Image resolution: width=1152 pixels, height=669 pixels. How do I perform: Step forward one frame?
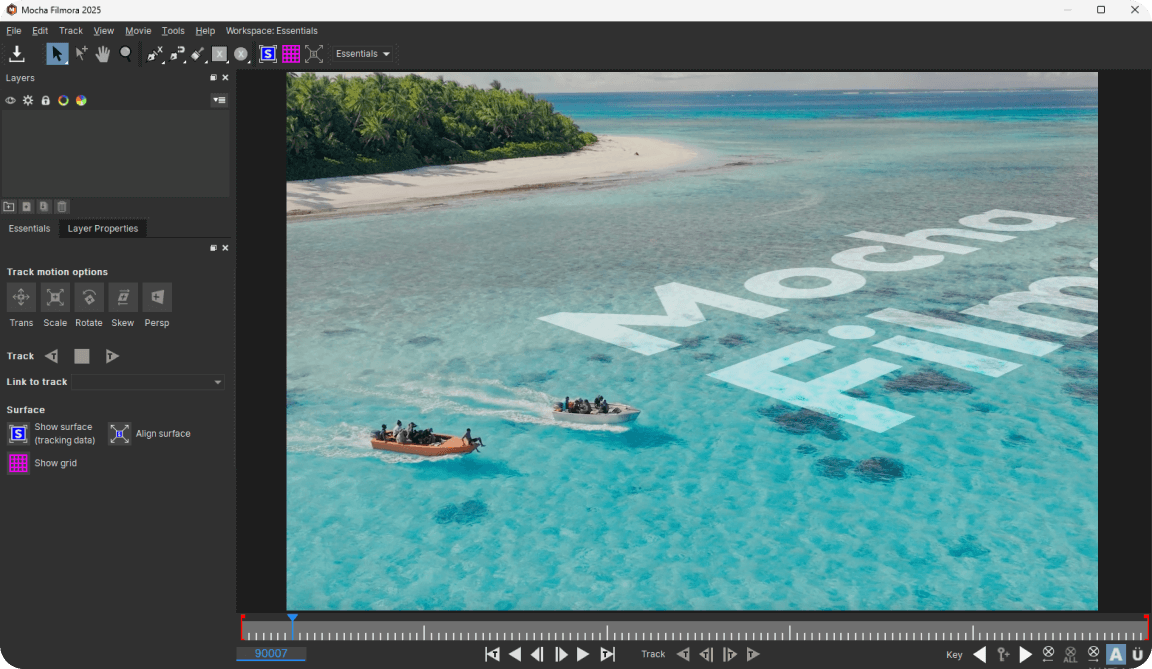pyautogui.click(x=561, y=654)
